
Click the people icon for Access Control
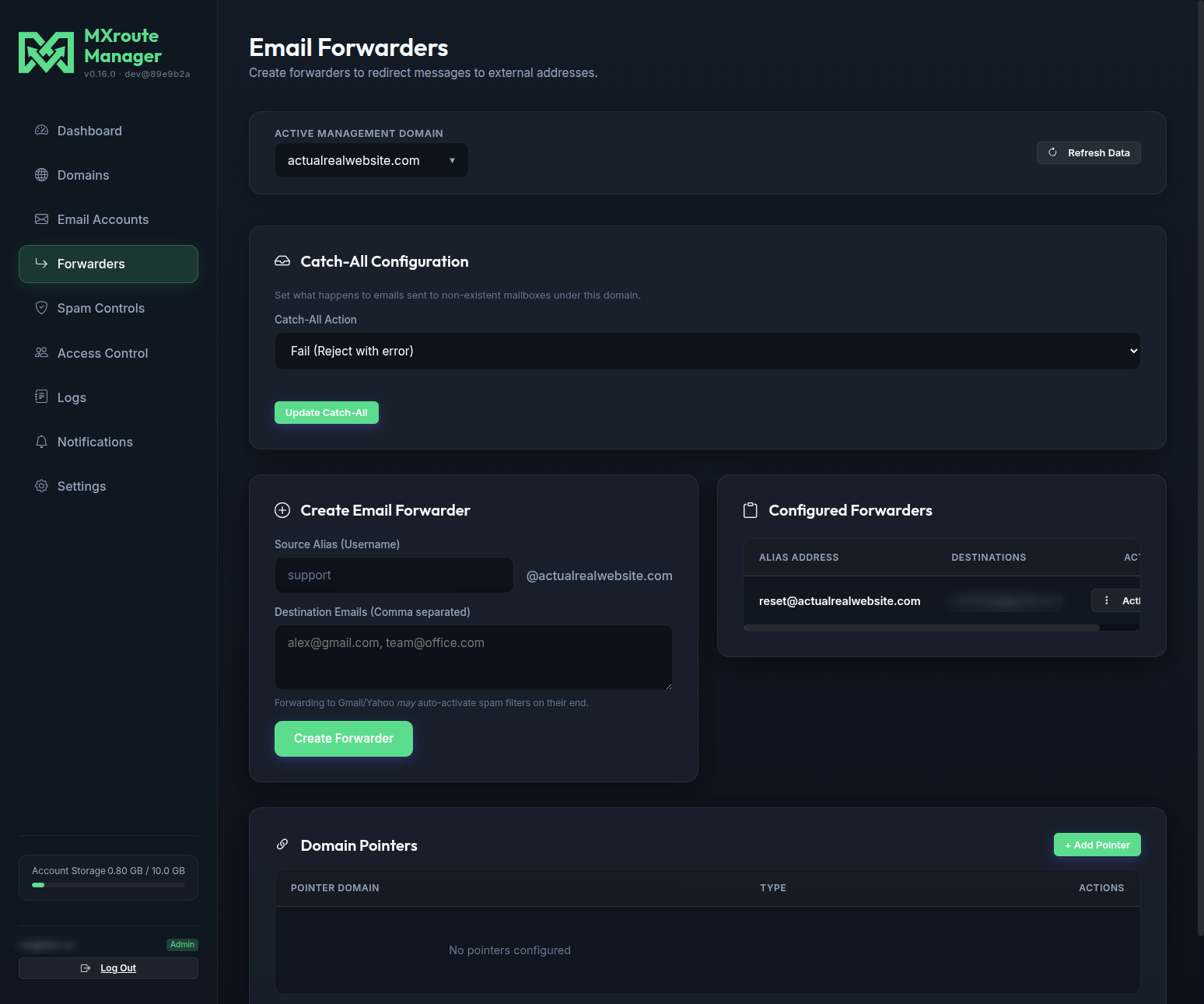tap(41, 353)
